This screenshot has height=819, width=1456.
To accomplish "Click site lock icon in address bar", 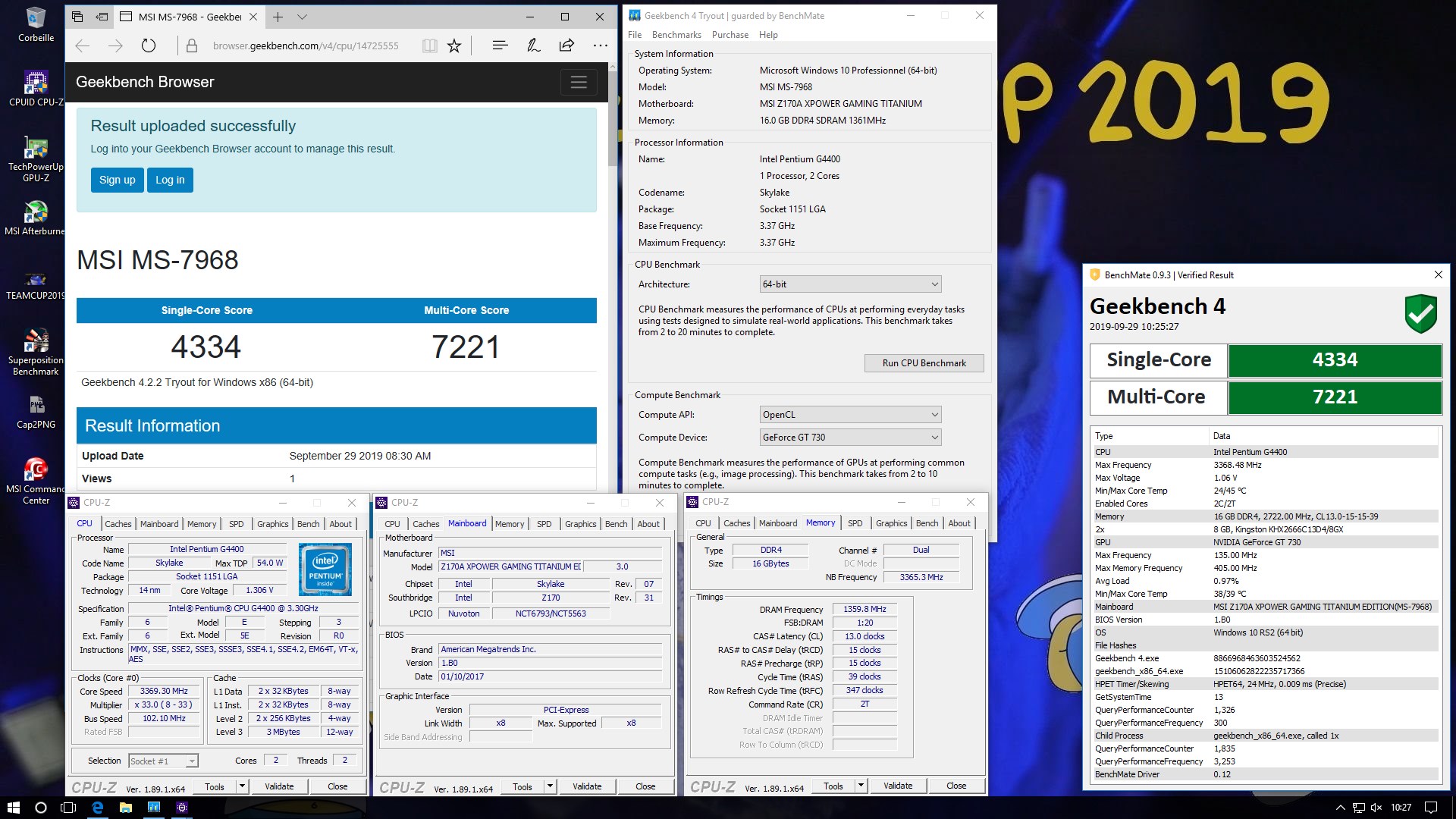I will click(x=192, y=45).
